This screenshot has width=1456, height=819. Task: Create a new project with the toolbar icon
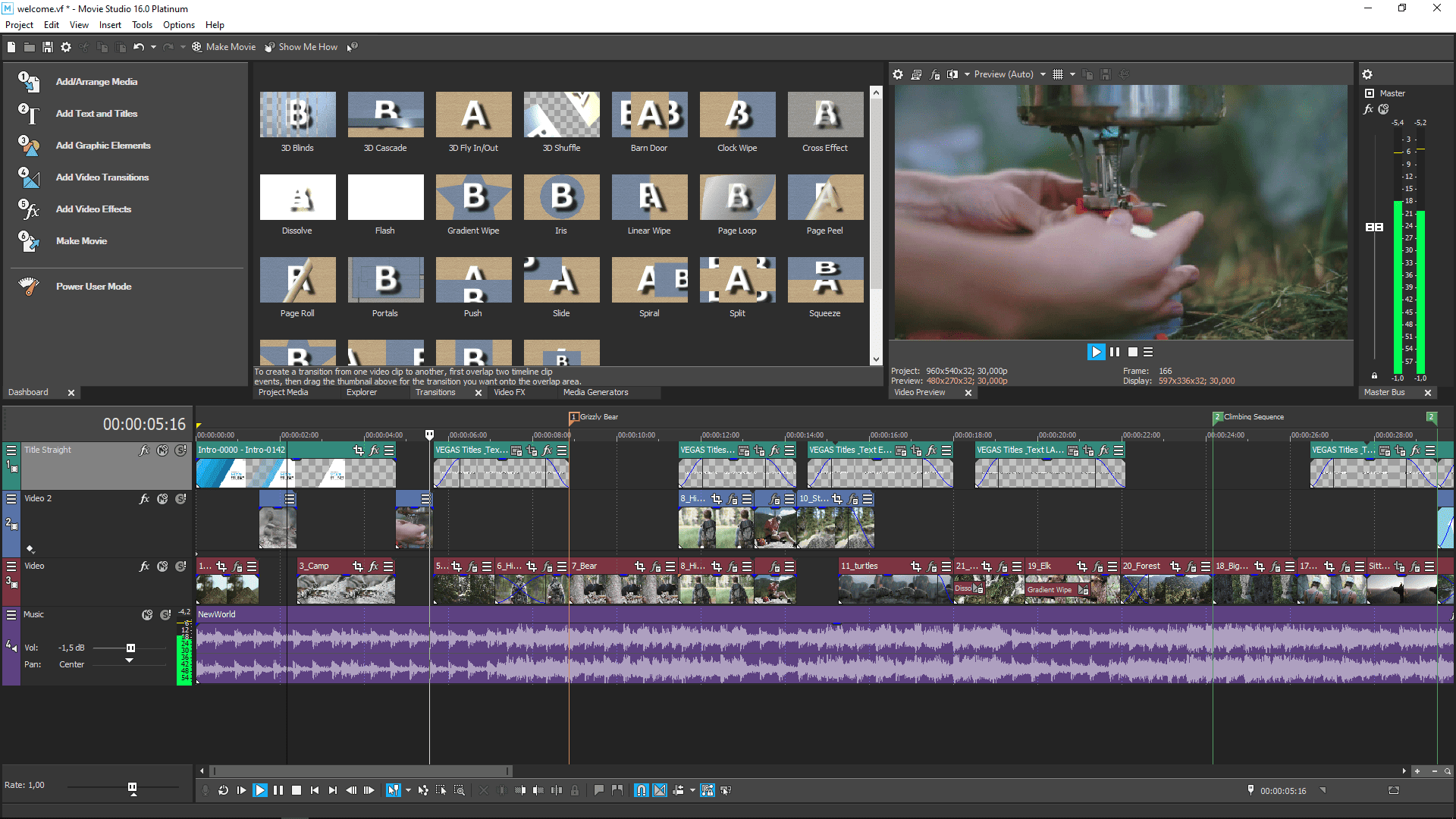pos(11,47)
